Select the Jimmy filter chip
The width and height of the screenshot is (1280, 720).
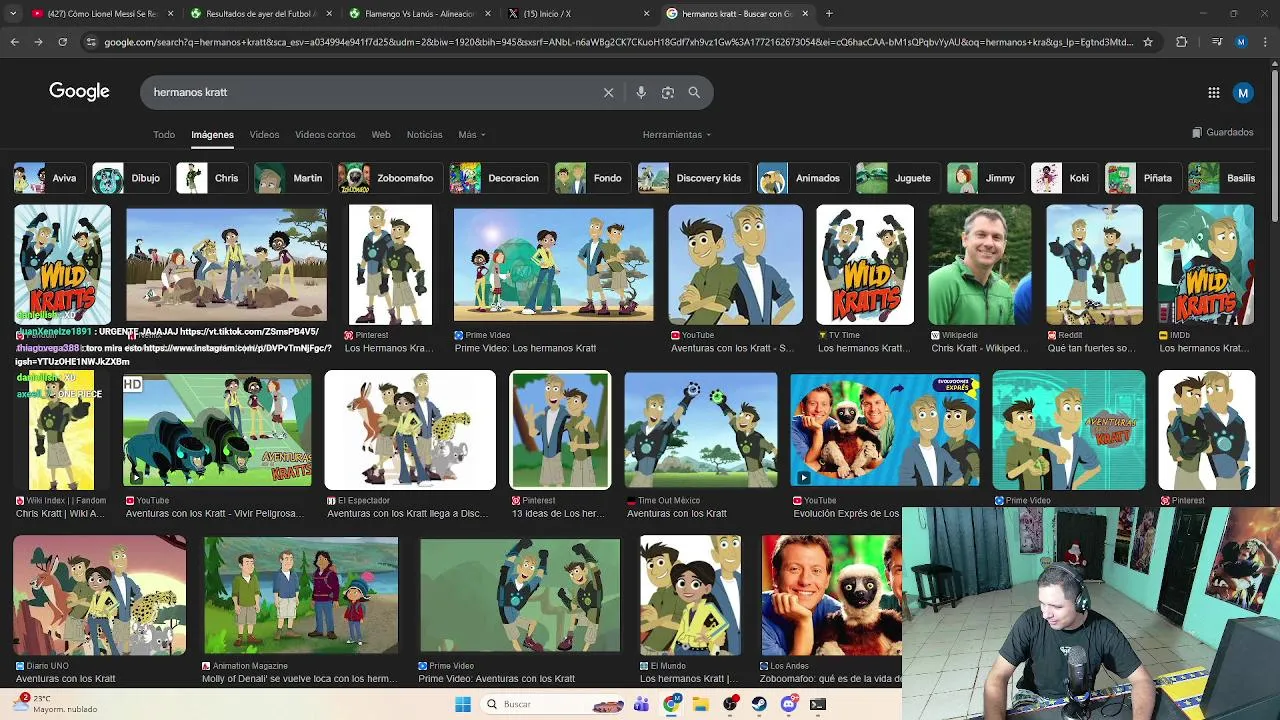(x=984, y=178)
